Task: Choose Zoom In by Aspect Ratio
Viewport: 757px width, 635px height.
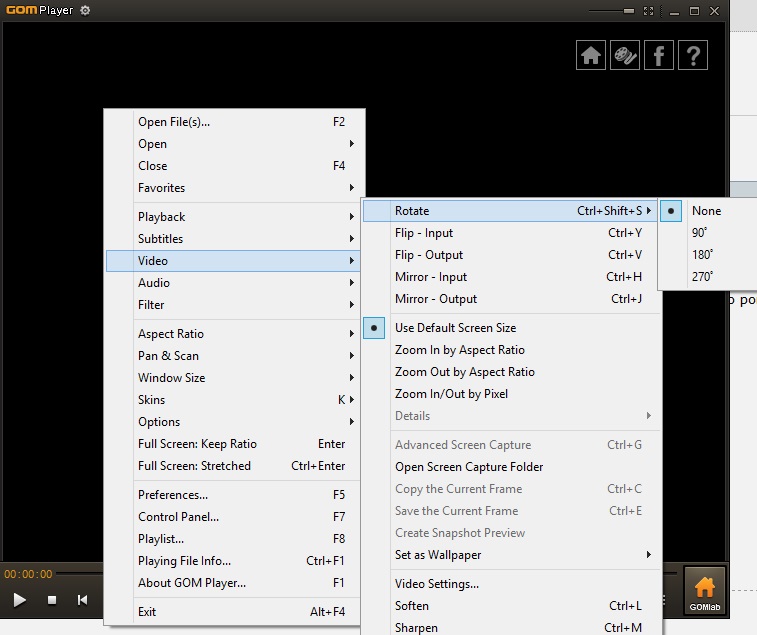Action: pos(511,350)
